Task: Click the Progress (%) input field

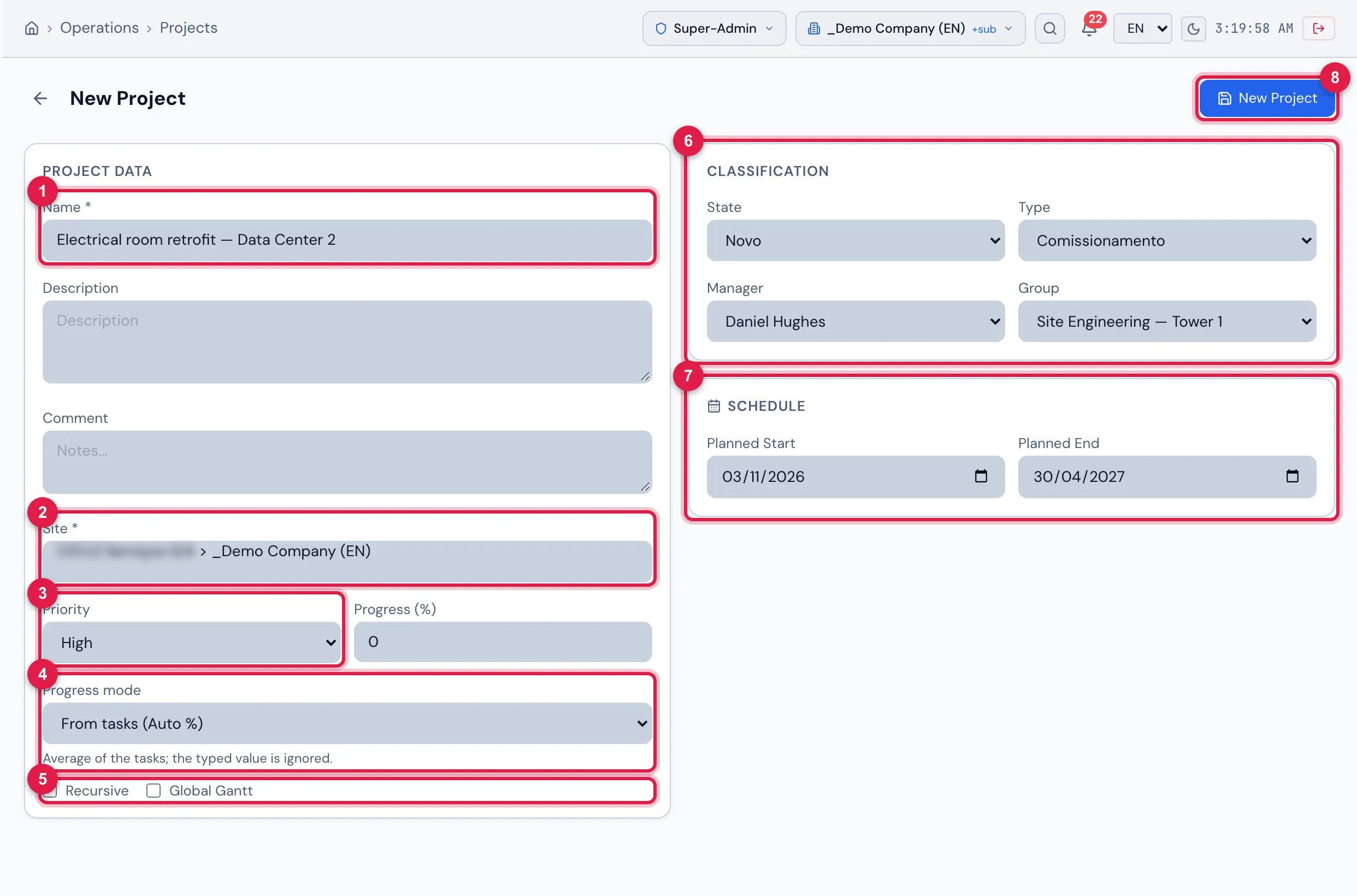Action: coord(502,642)
